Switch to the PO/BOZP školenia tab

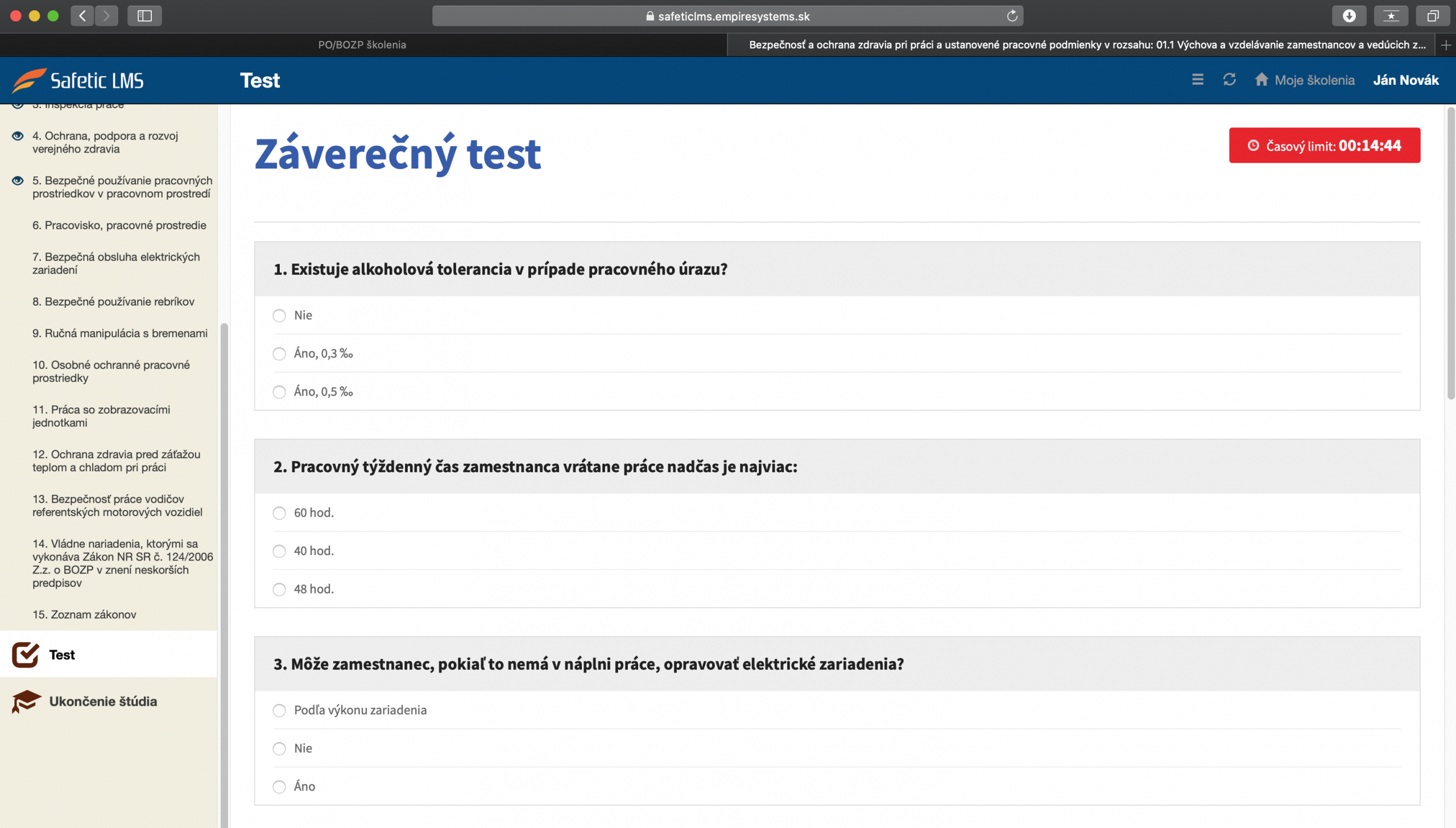pyautogui.click(x=362, y=45)
